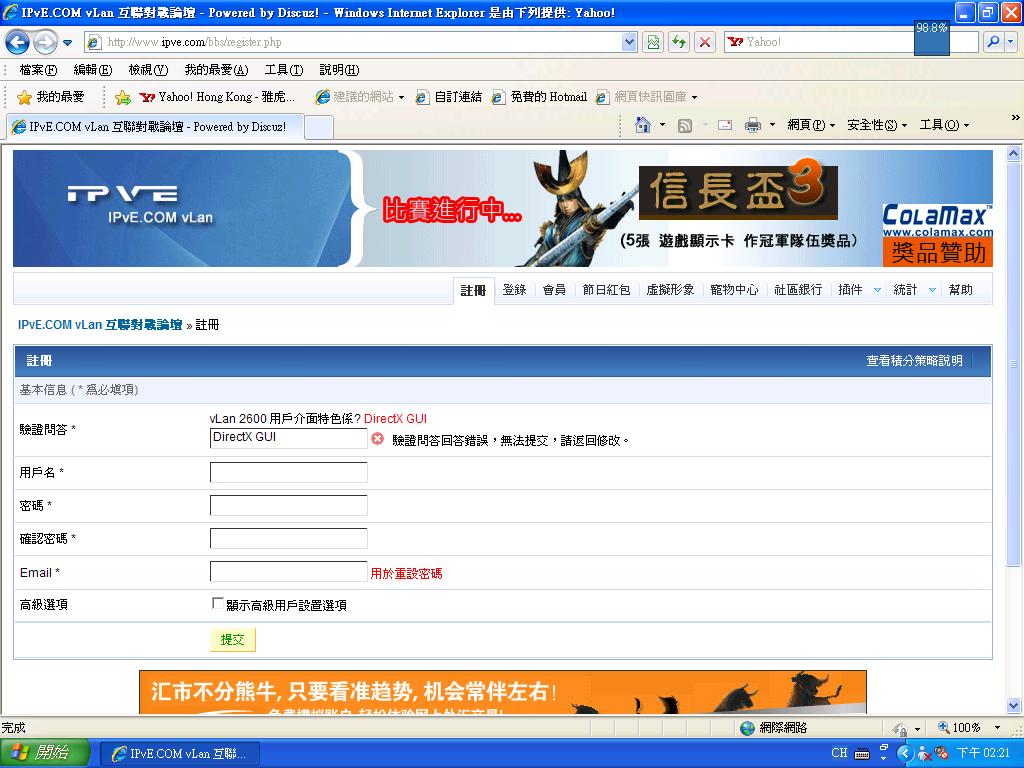The height and width of the screenshot is (768, 1024).
Task: Click the Favorites star button 我的最愛
Action: pos(51,97)
